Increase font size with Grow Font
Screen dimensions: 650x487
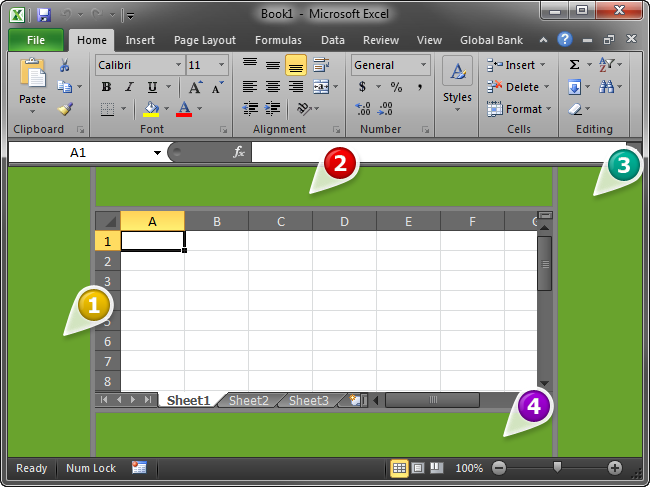[195, 87]
